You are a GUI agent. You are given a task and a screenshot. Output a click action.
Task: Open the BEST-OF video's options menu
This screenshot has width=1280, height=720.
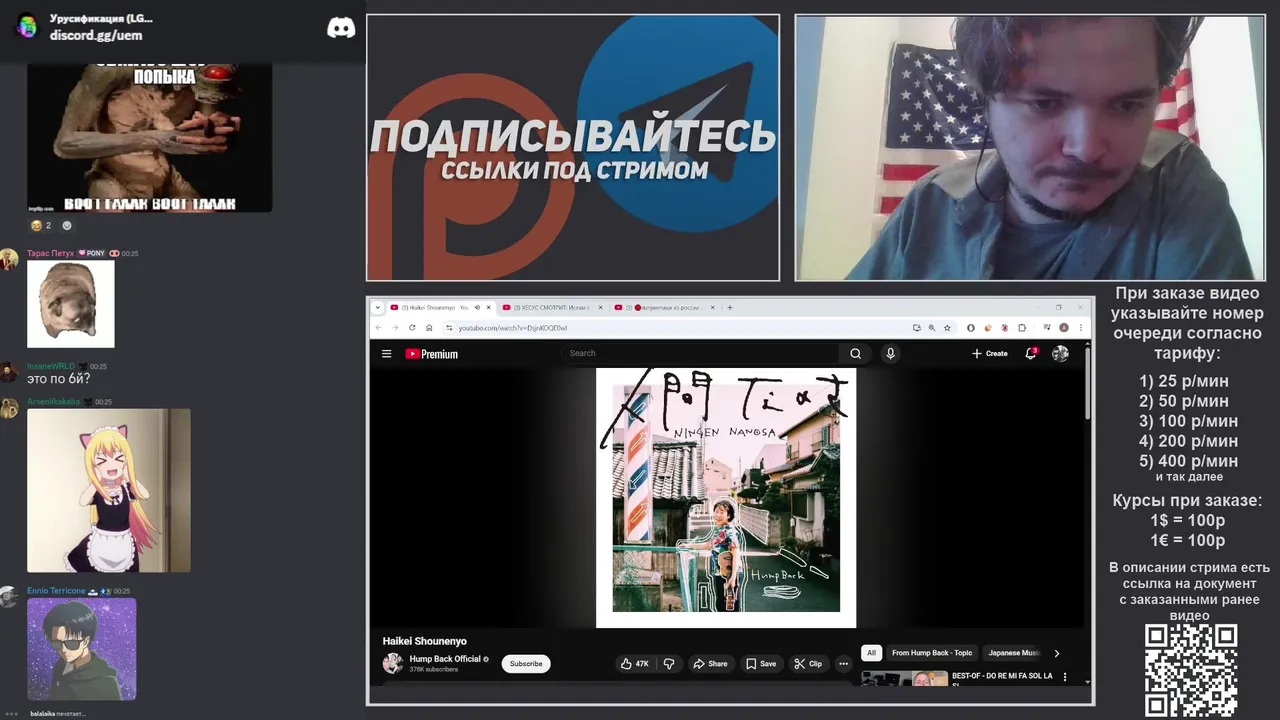pos(1064,677)
